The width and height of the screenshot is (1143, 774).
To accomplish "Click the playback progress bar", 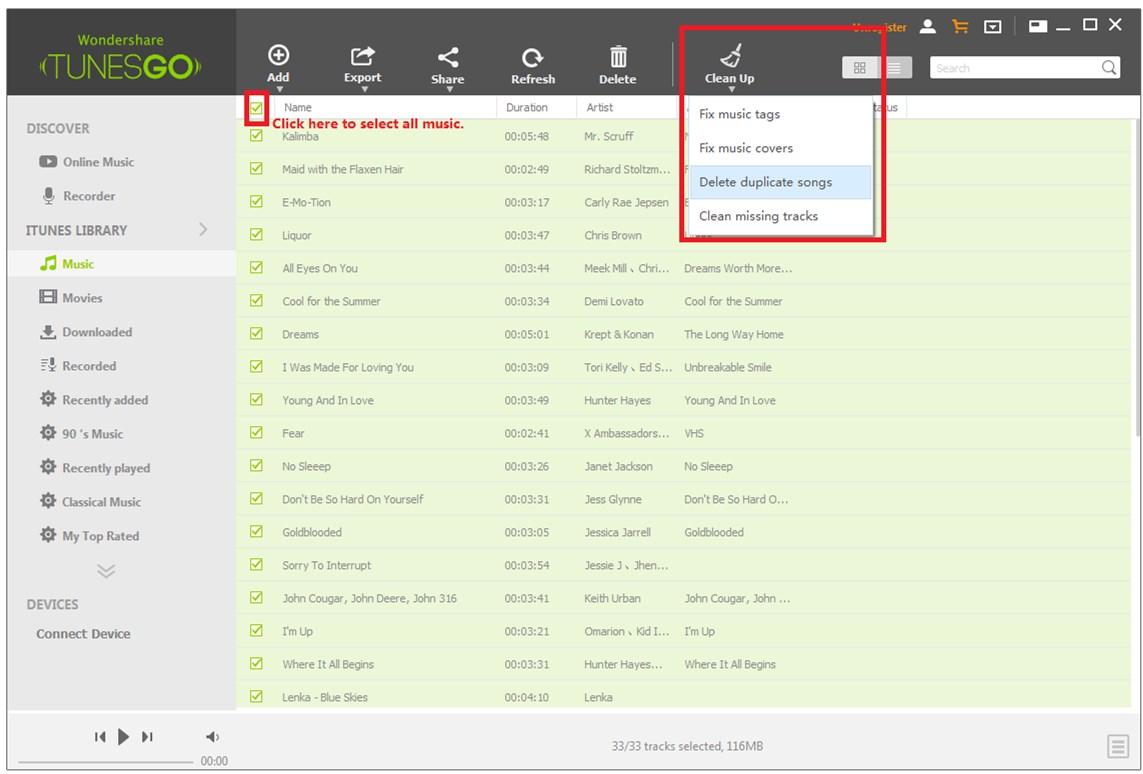I will pyautogui.click(x=106, y=762).
